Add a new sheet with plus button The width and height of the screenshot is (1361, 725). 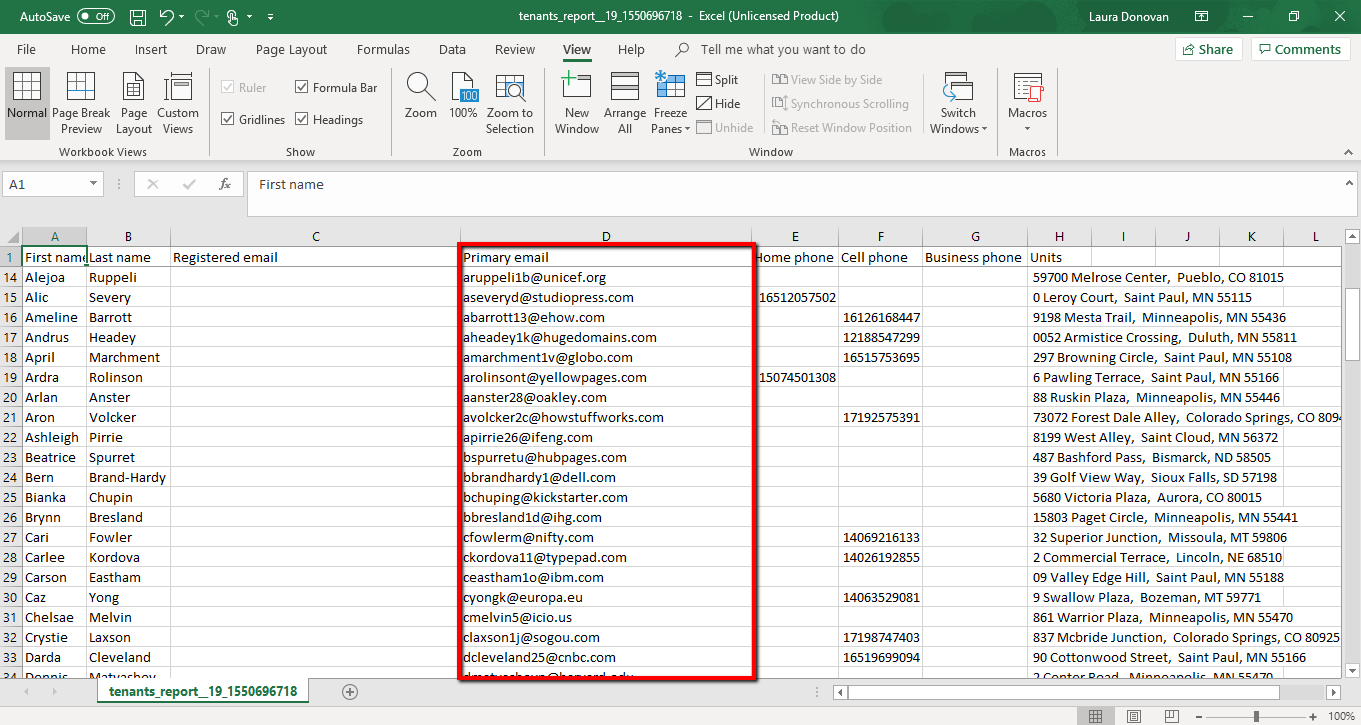point(350,691)
